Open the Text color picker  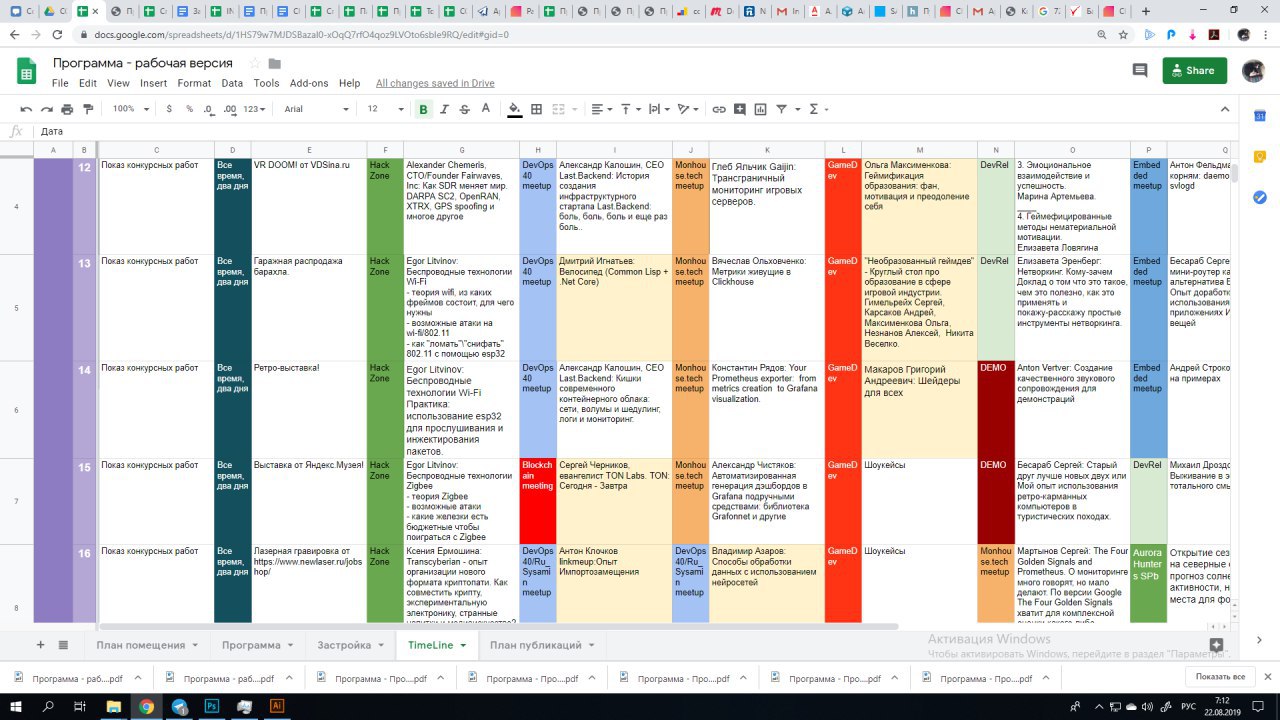pos(485,109)
